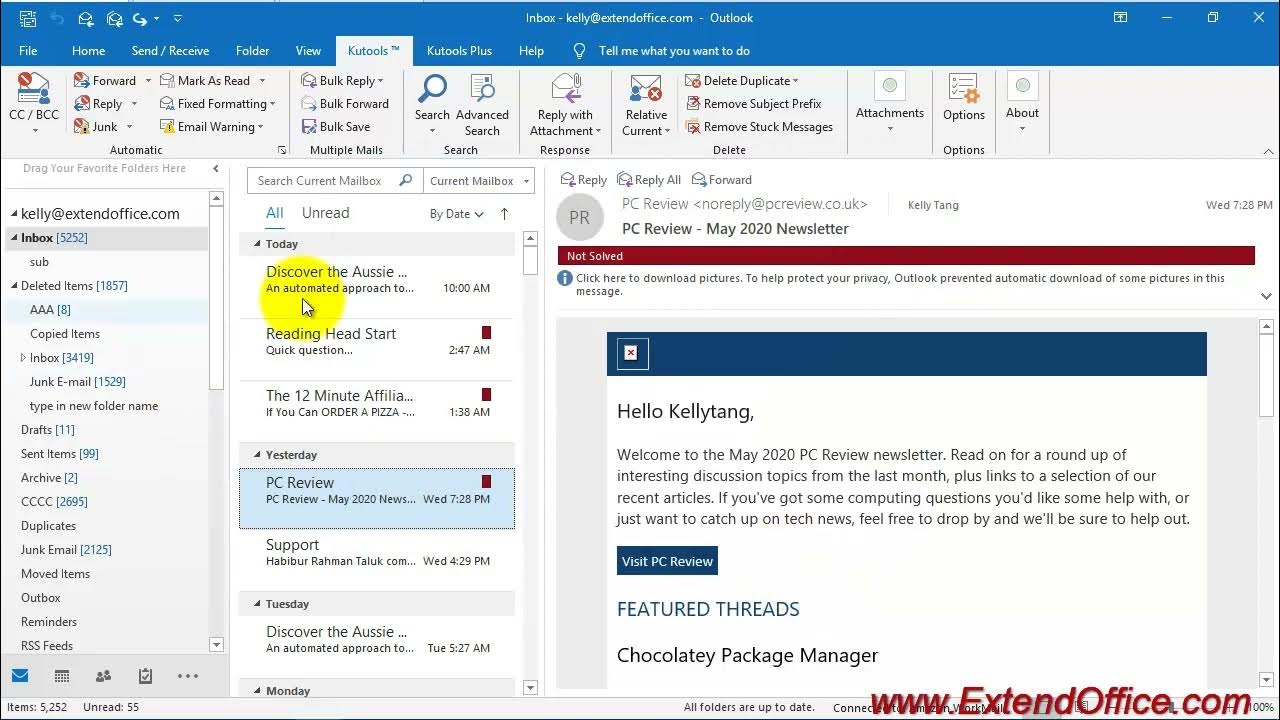This screenshot has height=720, width=1280.
Task: Click the Junk icon in ribbon
Action: (x=81, y=127)
